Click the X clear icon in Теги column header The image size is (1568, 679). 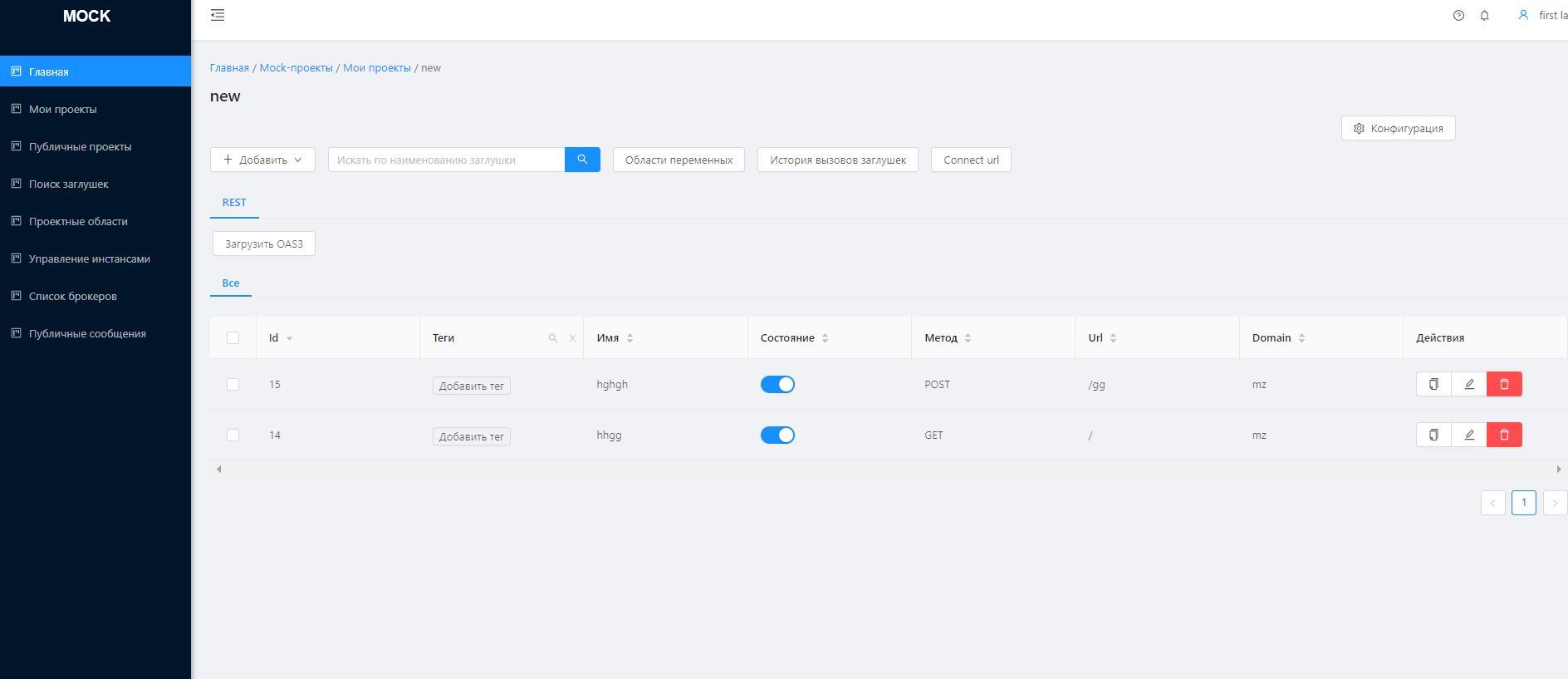(x=572, y=338)
